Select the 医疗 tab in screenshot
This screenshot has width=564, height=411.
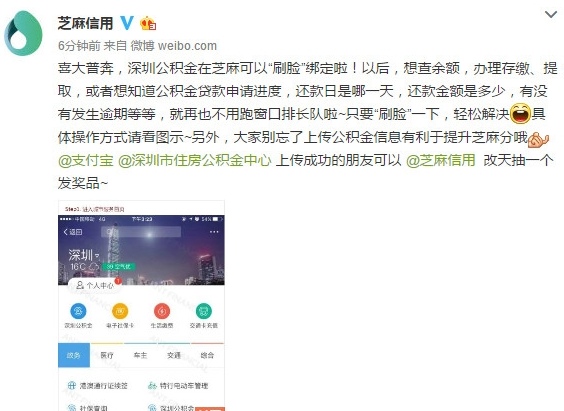(x=107, y=355)
